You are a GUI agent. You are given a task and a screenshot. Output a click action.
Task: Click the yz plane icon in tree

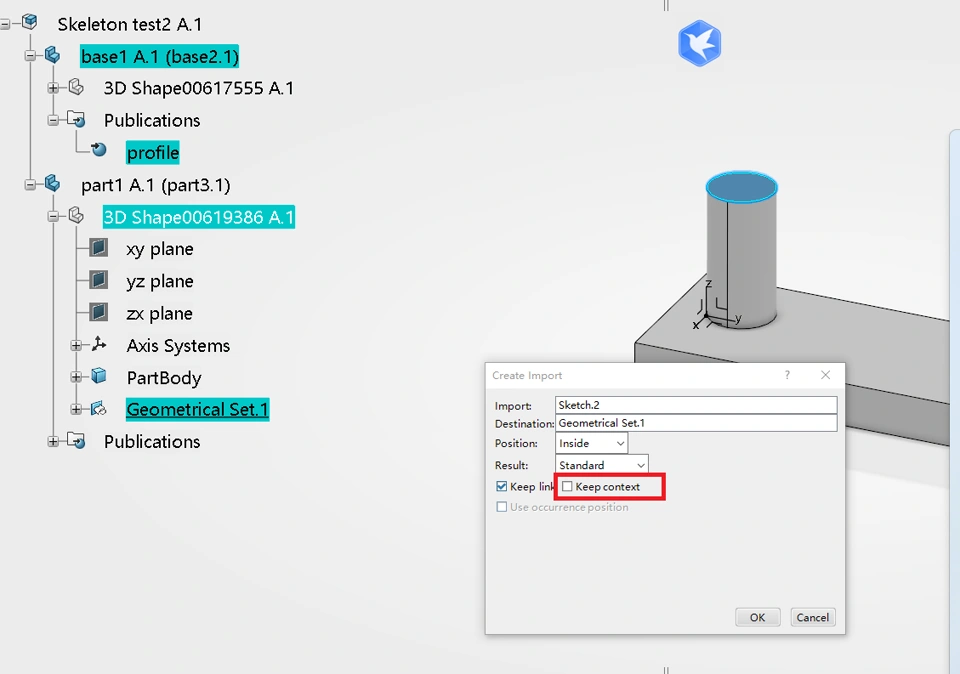(98, 281)
